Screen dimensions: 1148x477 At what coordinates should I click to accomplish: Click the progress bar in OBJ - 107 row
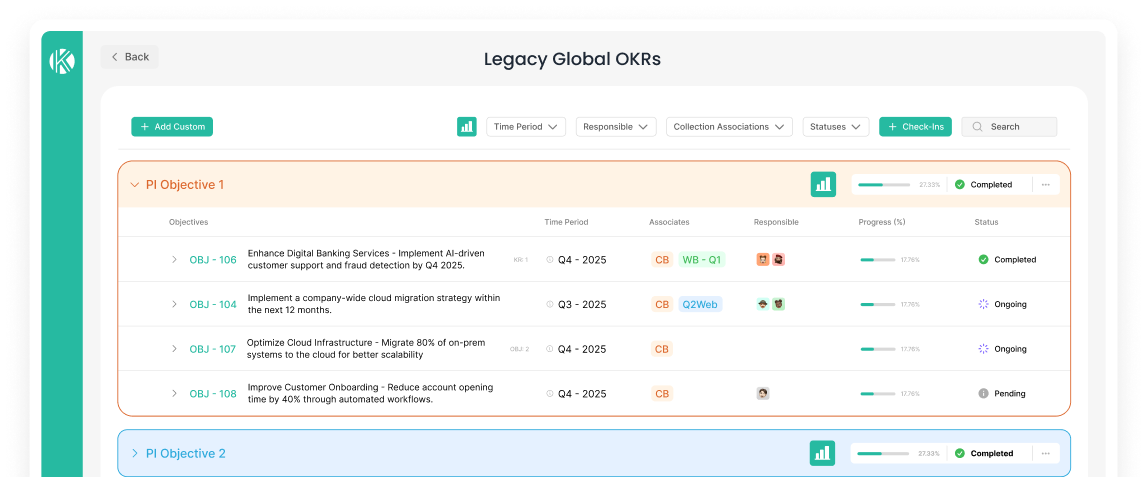click(x=878, y=349)
